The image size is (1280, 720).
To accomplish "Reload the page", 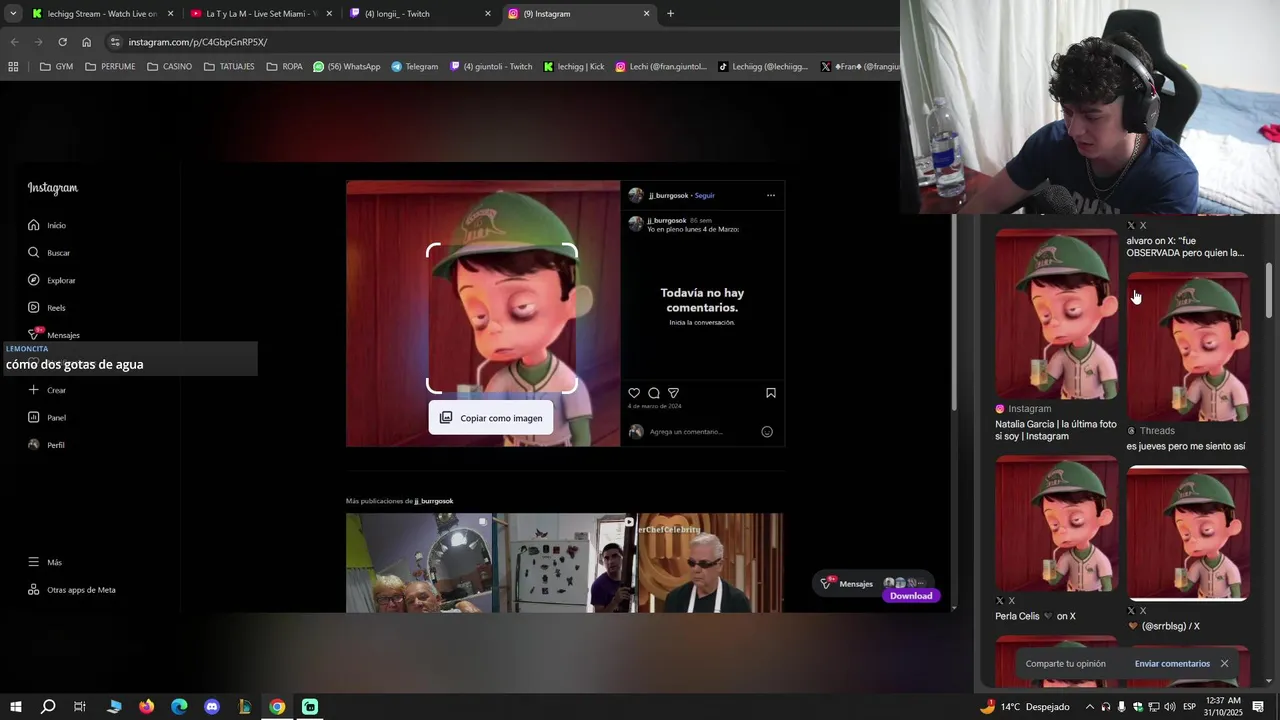I will click(62, 42).
